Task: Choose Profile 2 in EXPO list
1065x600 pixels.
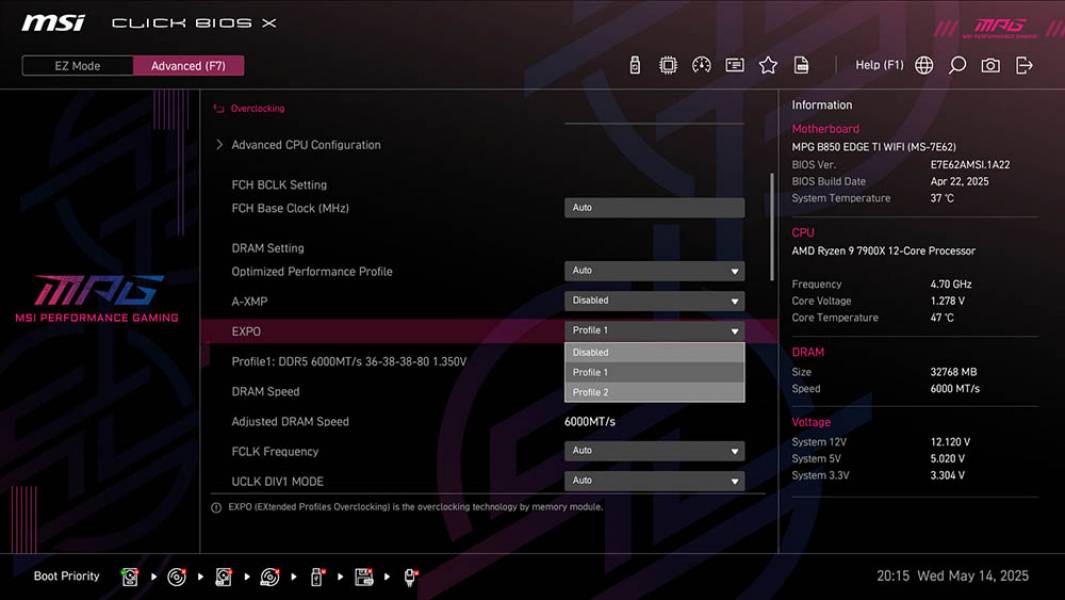Action: tap(654, 392)
